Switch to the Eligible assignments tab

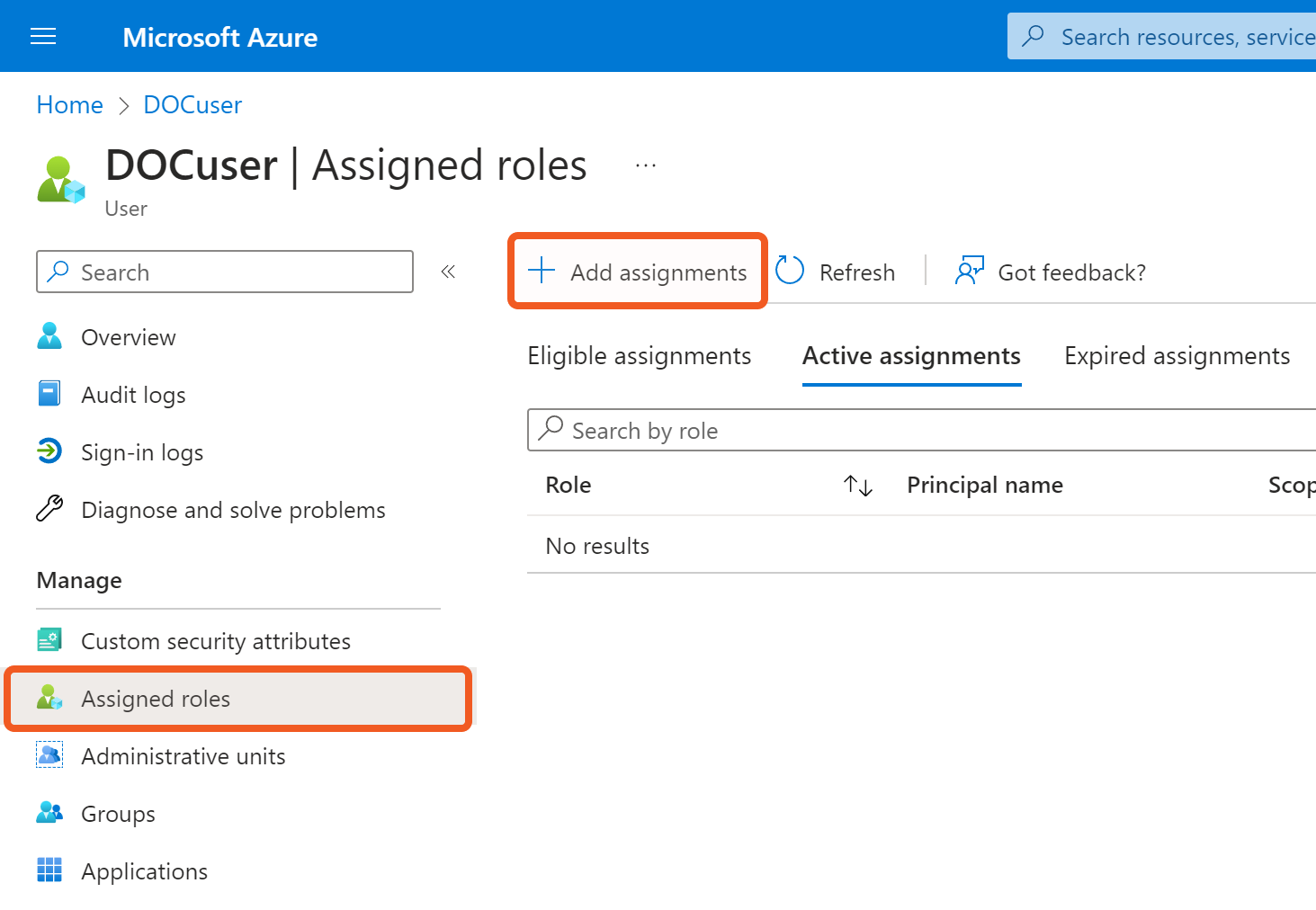point(639,355)
